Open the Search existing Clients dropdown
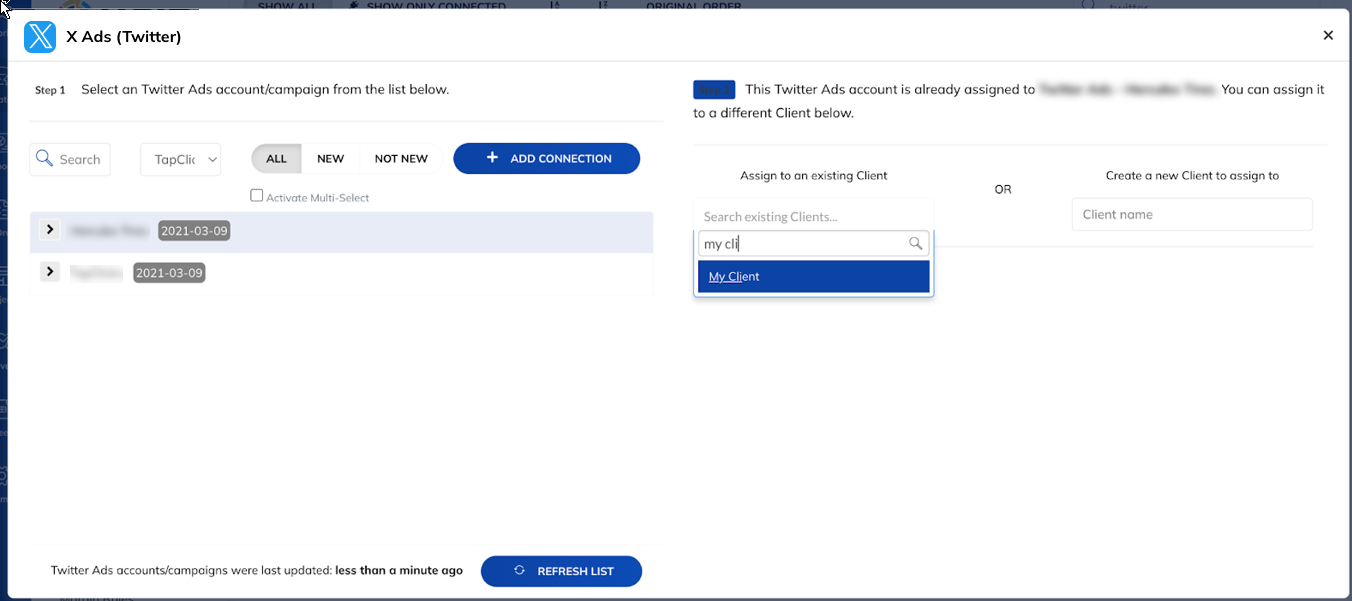1352x601 pixels. coord(813,216)
